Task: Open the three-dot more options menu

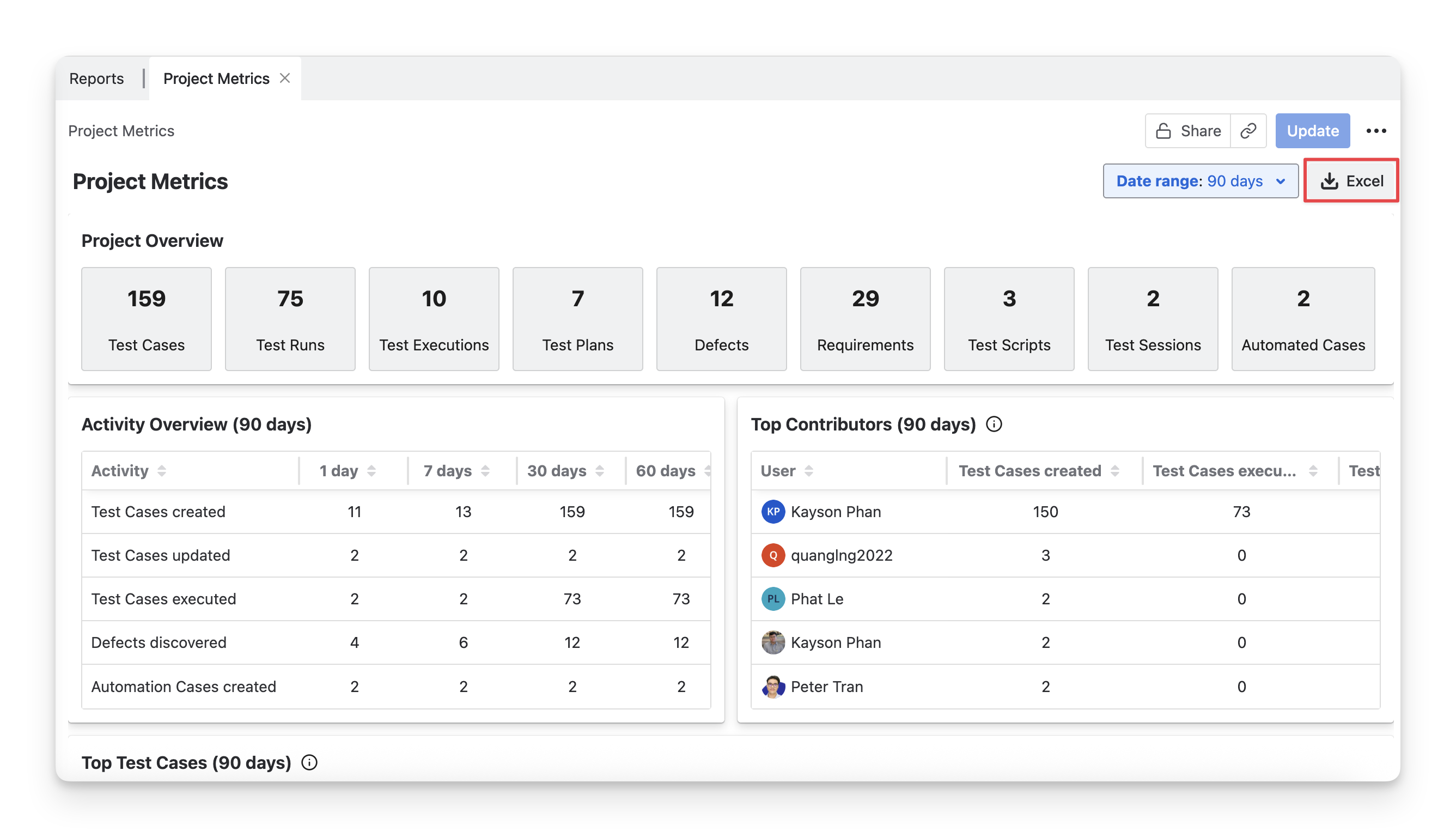Action: [x=1375, y=131]
